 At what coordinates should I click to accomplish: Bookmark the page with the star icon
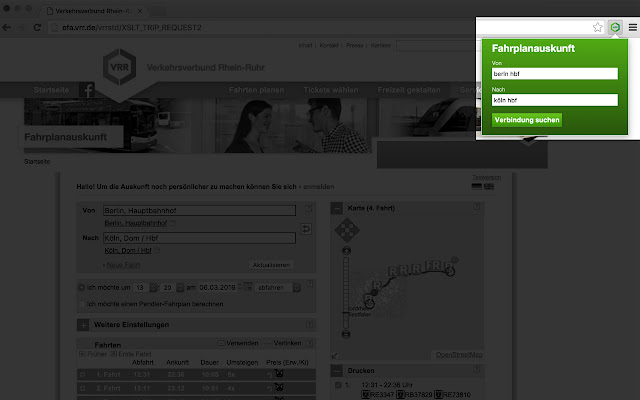[x=598, y=27]
